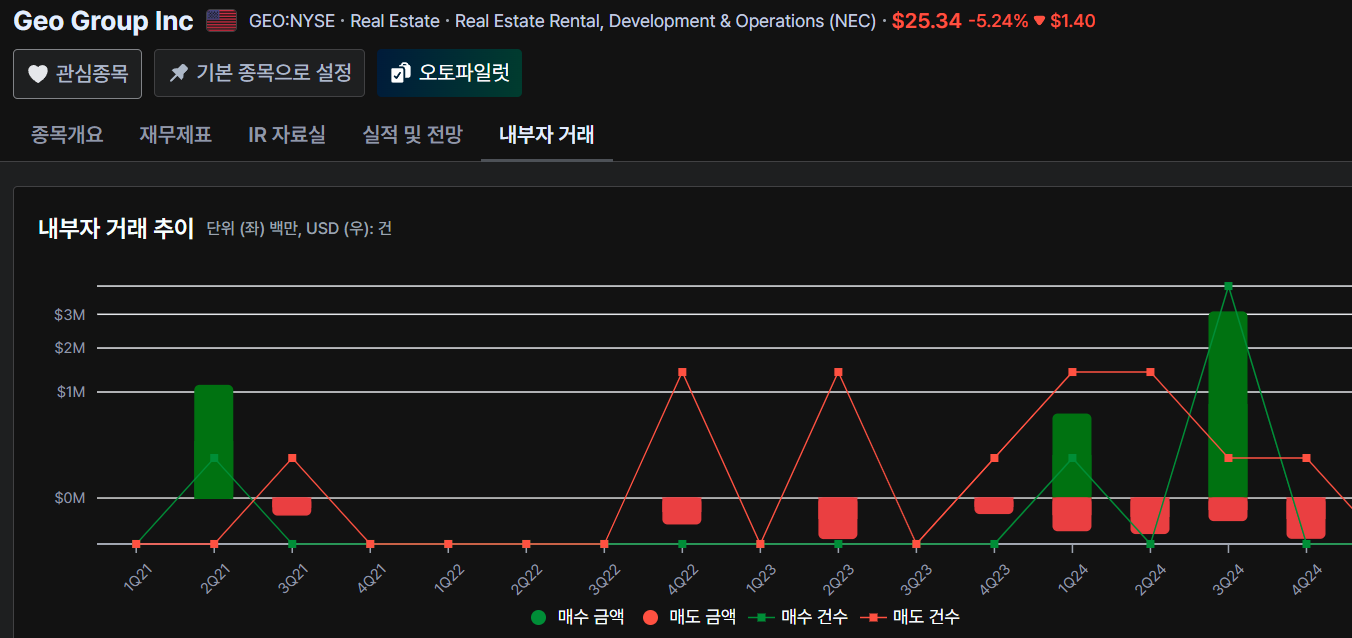The width and height of the screenshot is (1352, 638).
Task: Hide the 매도 건수 line series
Action: [x=914, y=617]
